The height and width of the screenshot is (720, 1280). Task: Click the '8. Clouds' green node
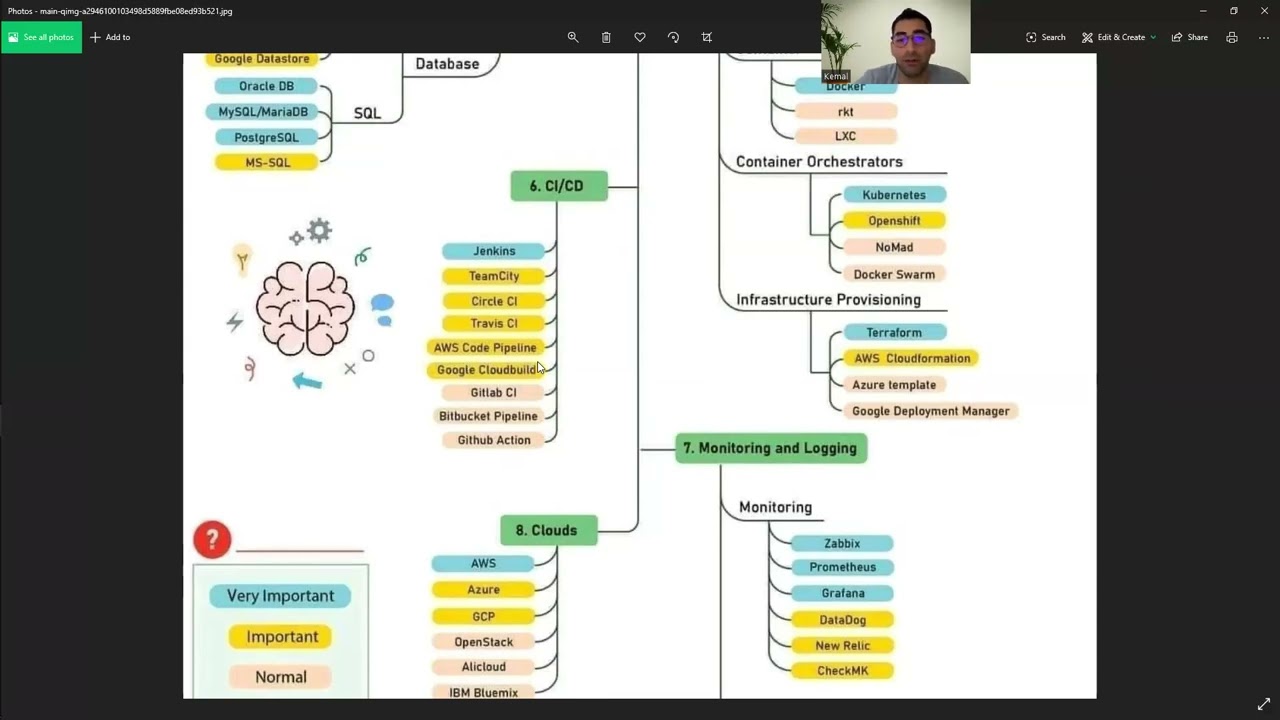[x=548, y=530]
